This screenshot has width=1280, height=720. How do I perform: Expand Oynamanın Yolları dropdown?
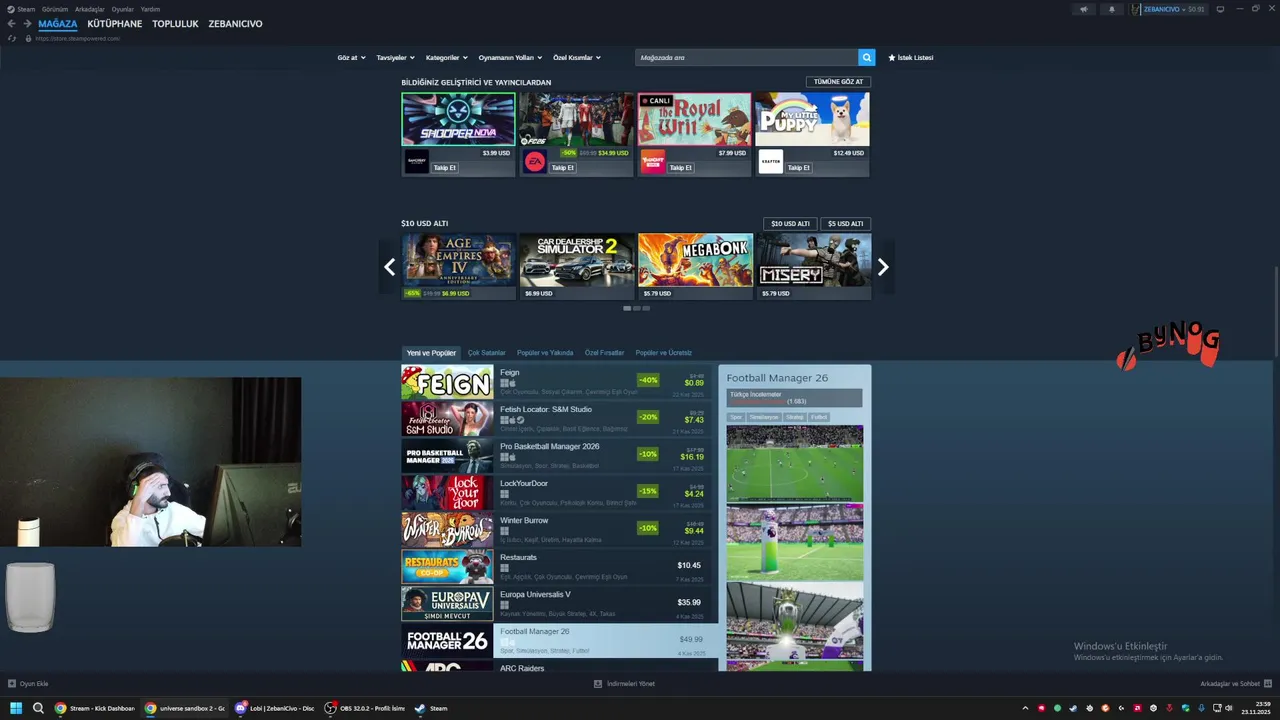click(x=510, y=58)
